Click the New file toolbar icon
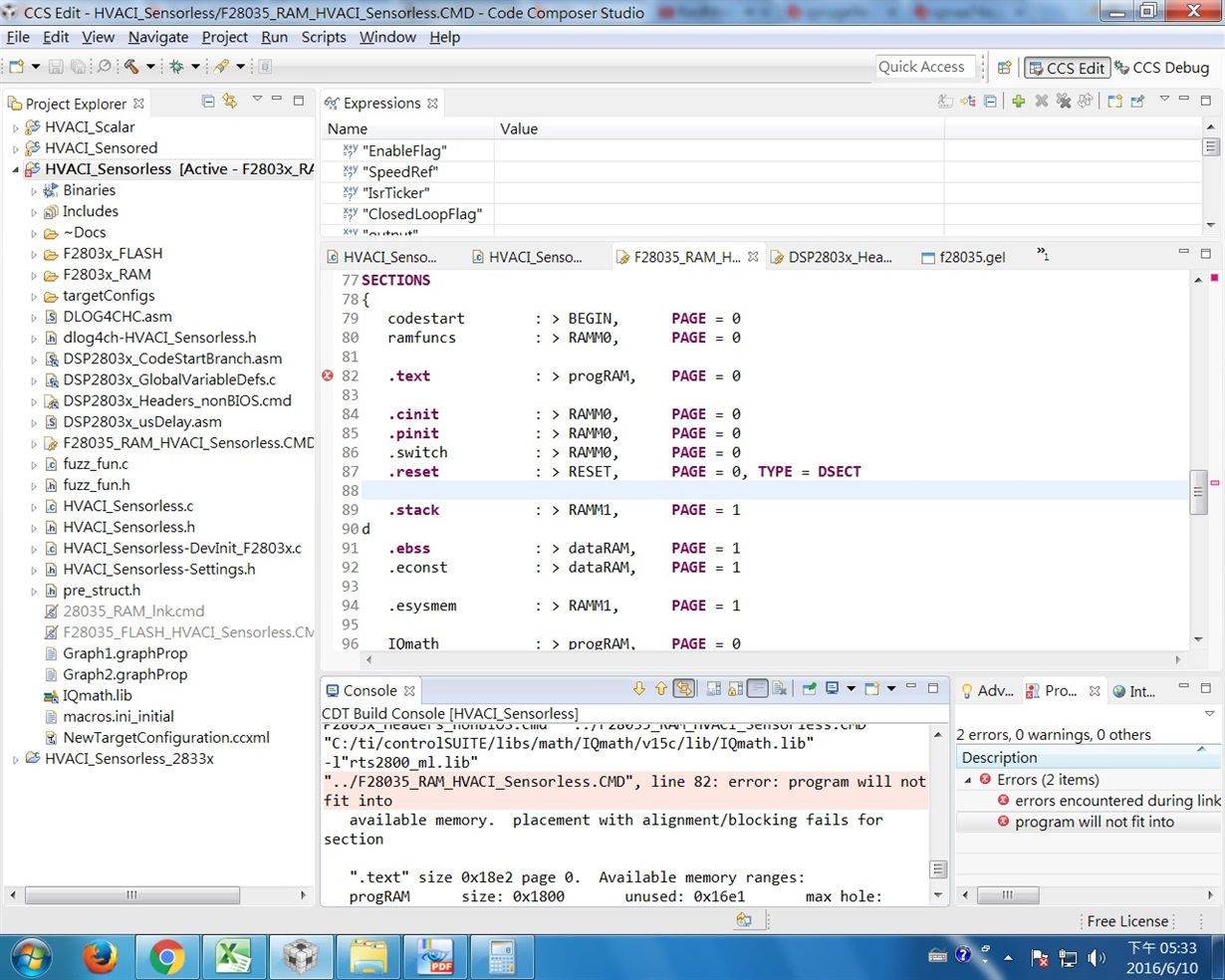Image resolution: width=1225 pixels, height=980 pixels. [x=16, y=67]
